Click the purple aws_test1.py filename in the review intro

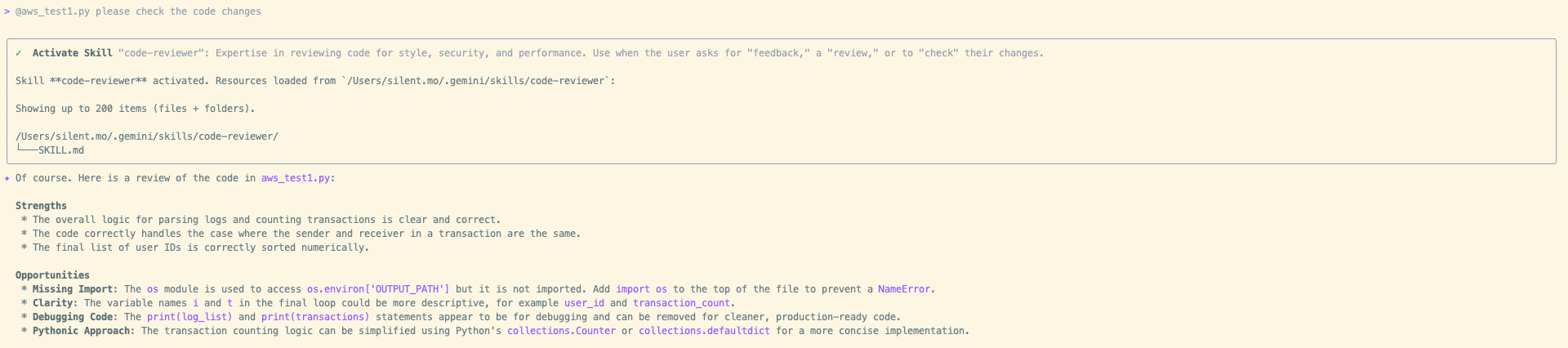[296, 178]
